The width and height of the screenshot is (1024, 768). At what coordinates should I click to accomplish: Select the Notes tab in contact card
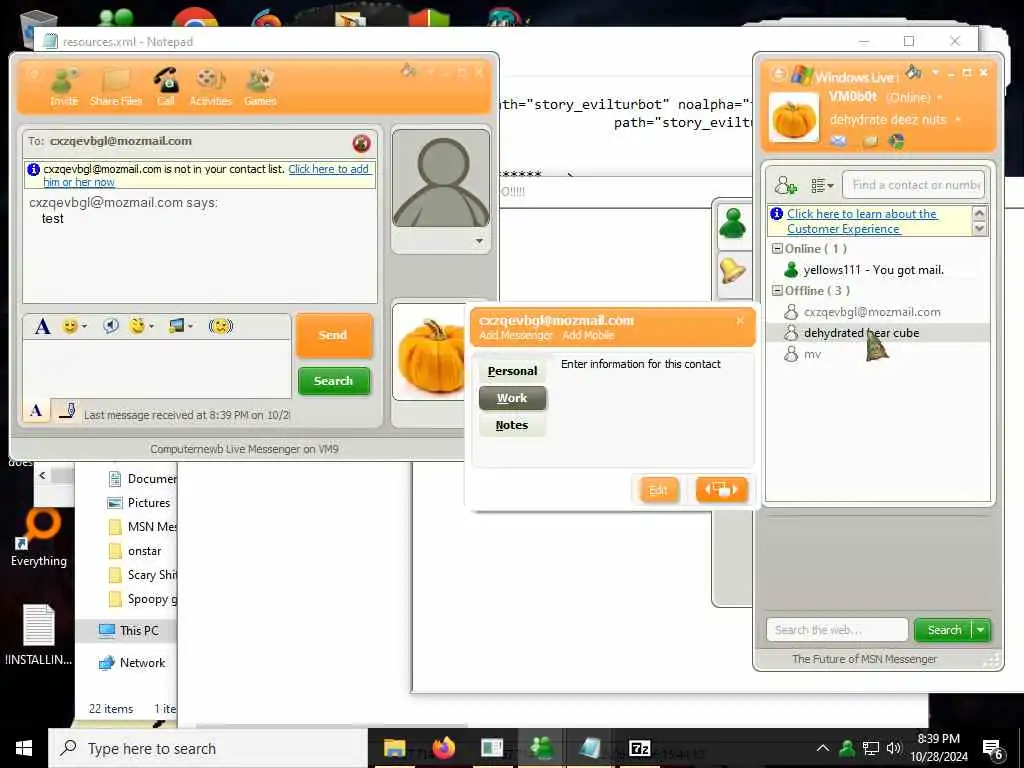click(x=512, y=425)
